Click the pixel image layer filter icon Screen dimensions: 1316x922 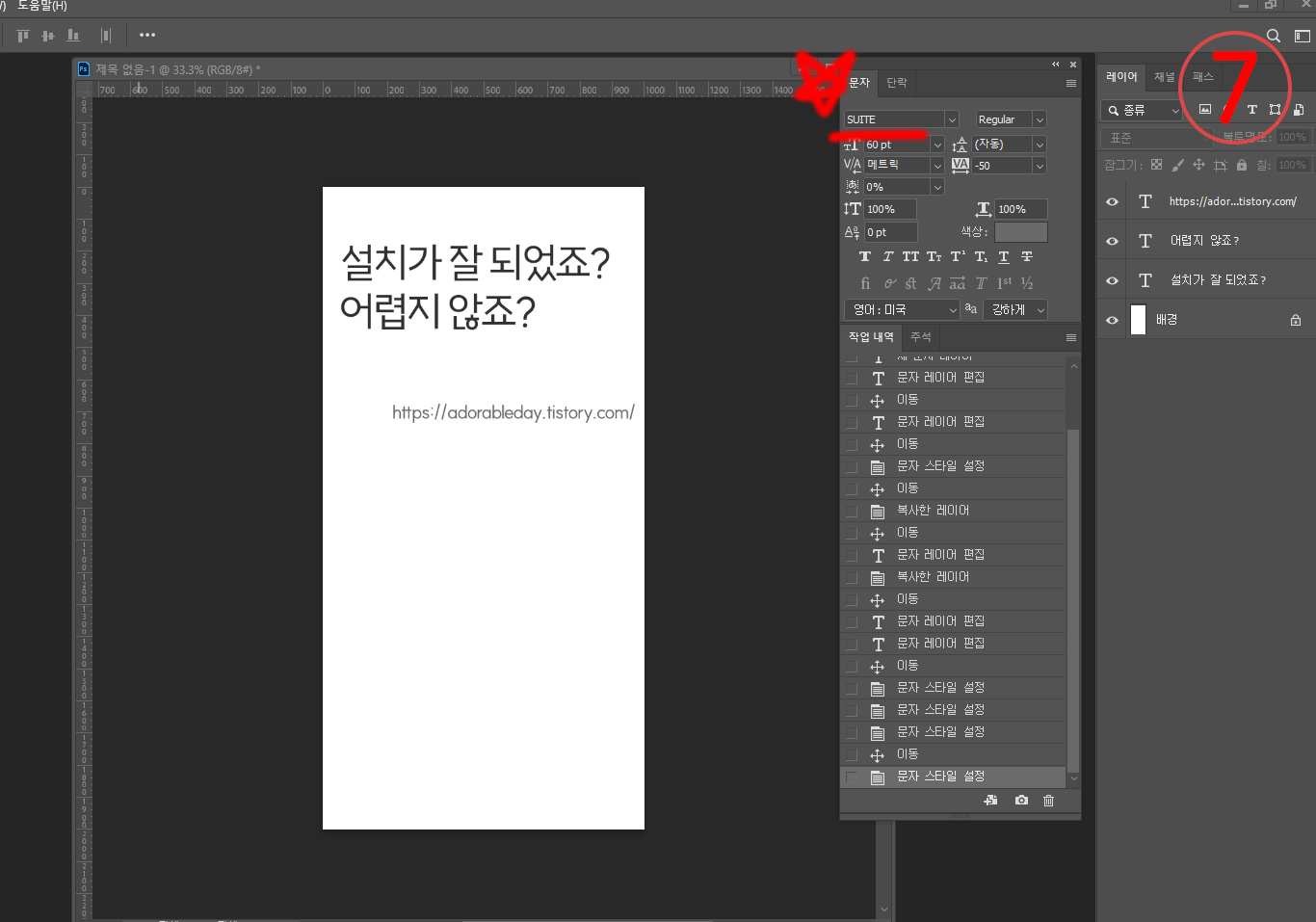coord(1205,109)
